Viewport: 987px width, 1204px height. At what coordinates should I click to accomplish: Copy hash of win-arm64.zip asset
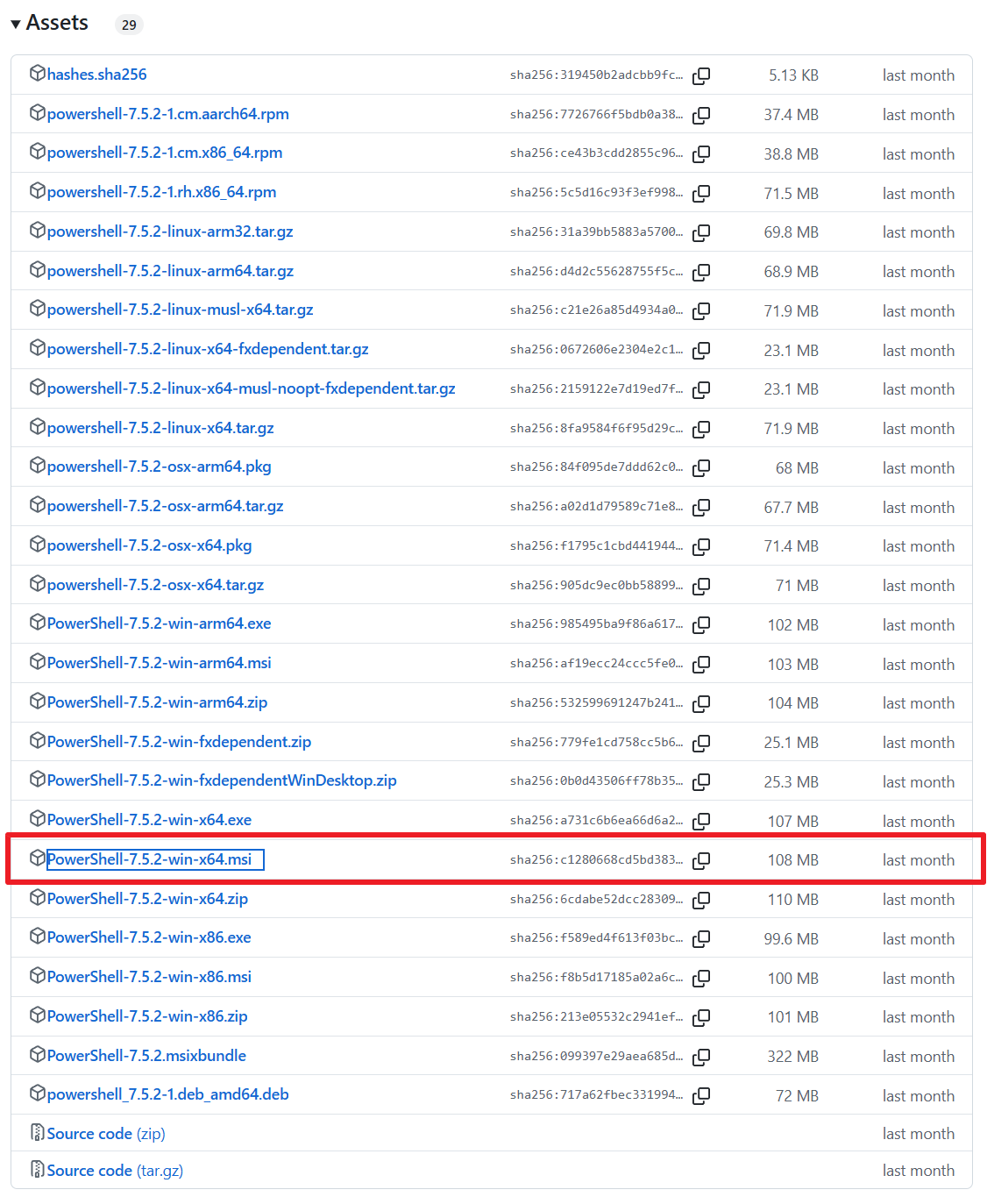point(701,704)
